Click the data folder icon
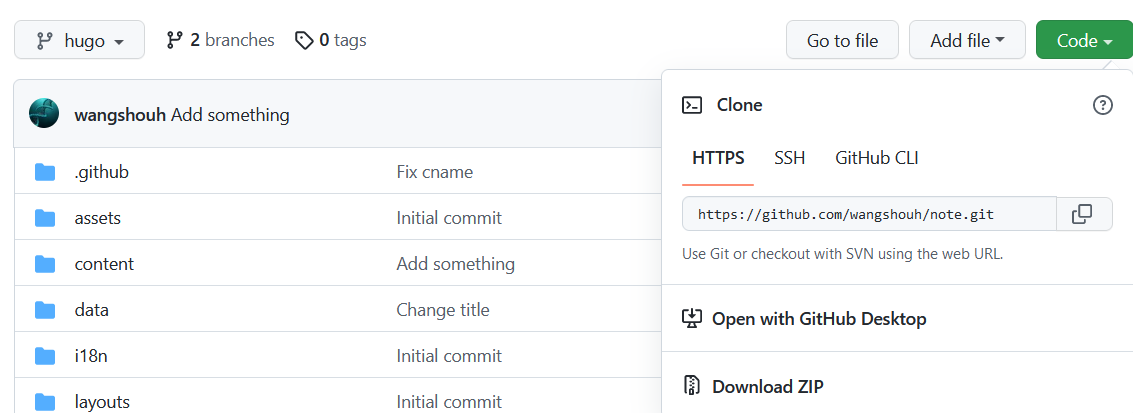 click(45, 310)
